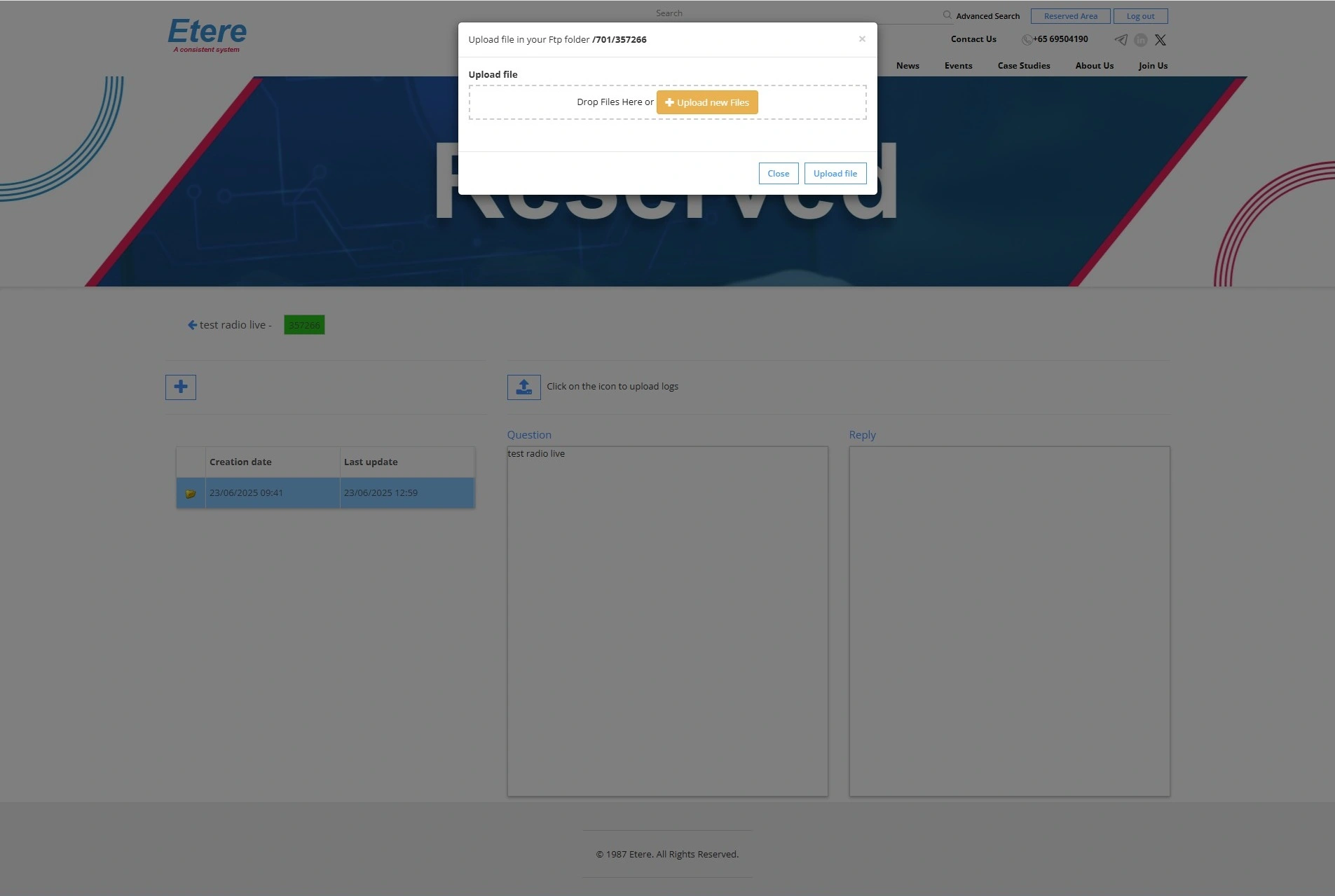Click the green 357266 ticket badge
This screenshot has width=1335, height=896.
[x=304, y=325]
